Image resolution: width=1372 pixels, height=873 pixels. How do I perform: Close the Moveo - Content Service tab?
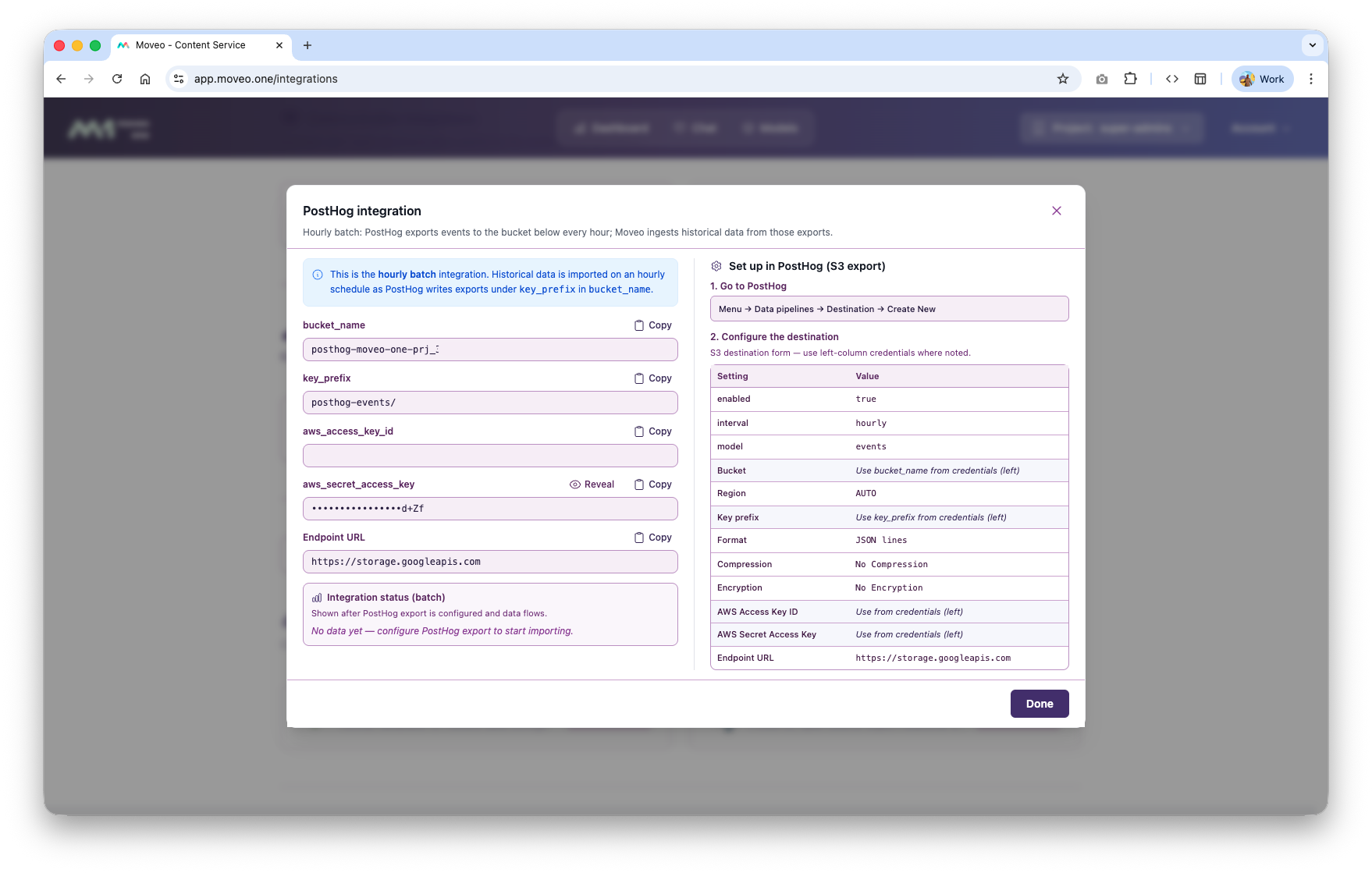pyautogui.click(x=279, y=45)
